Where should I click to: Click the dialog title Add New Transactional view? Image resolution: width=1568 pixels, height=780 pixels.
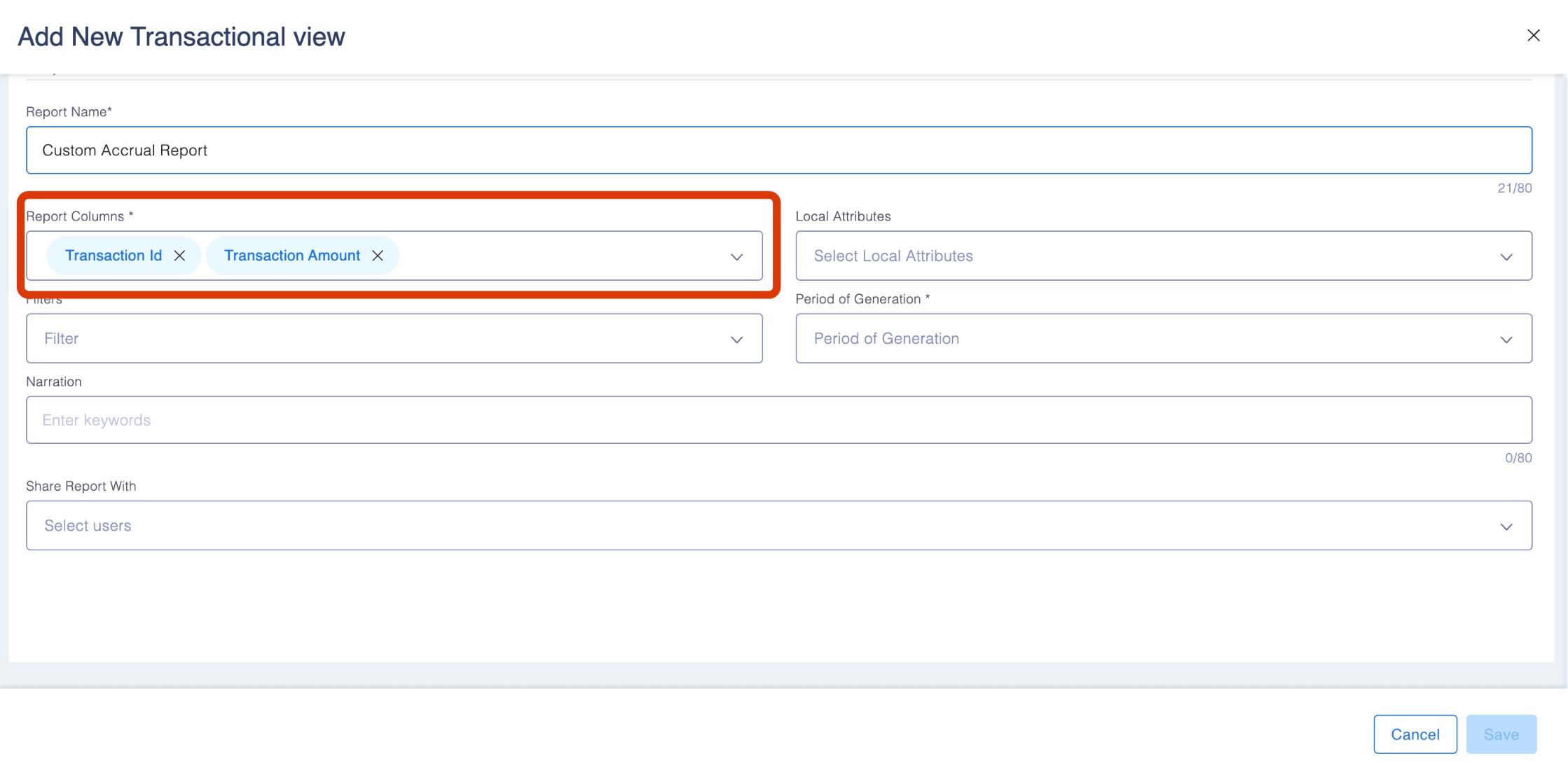(x=181, y=36)
